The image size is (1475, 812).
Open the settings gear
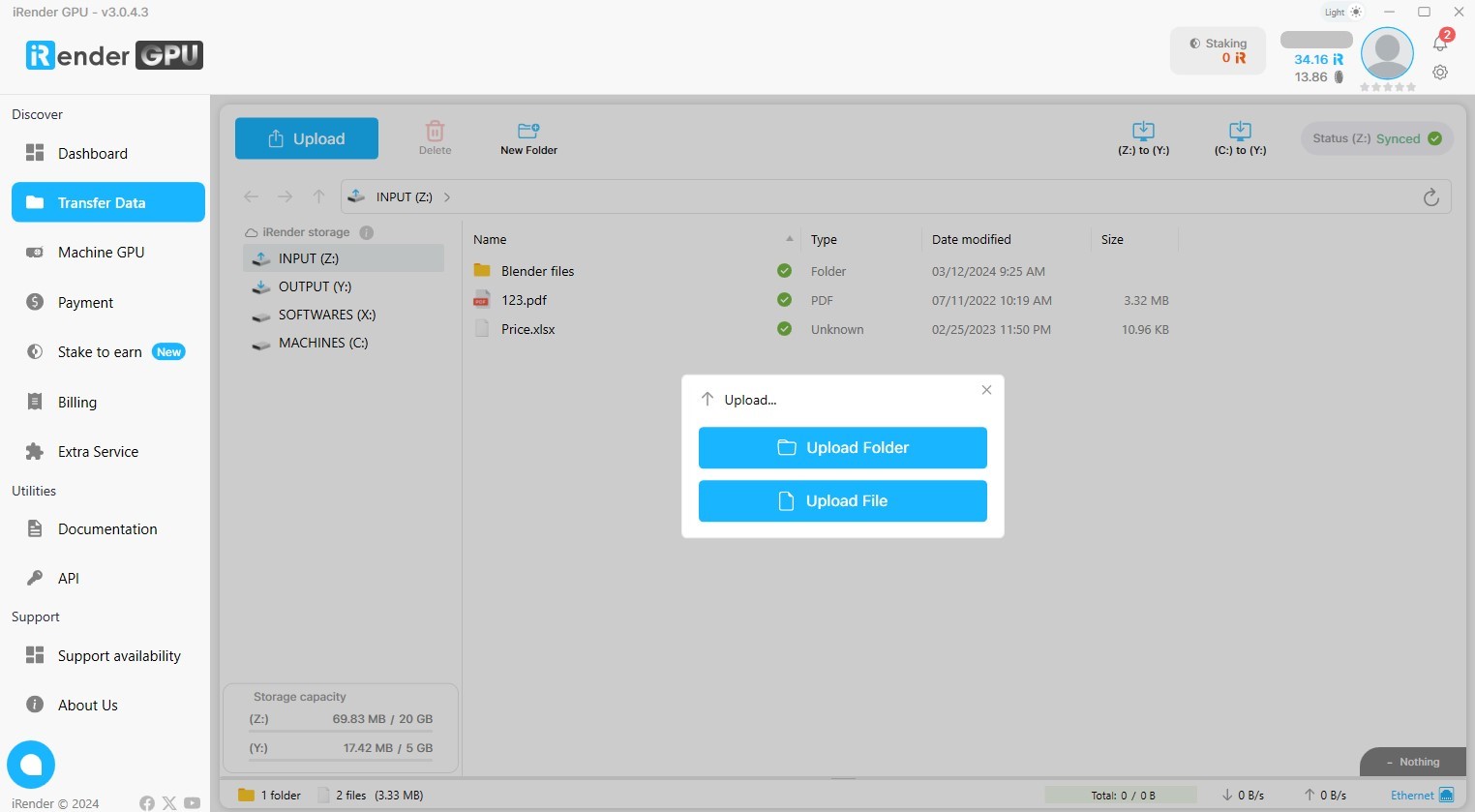[1440, 73]
